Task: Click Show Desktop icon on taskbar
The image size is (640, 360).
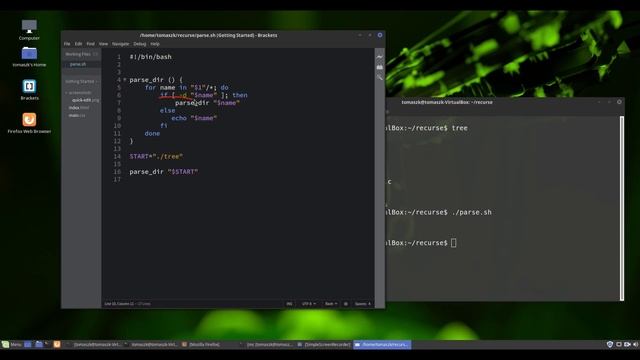Action: 28,344
